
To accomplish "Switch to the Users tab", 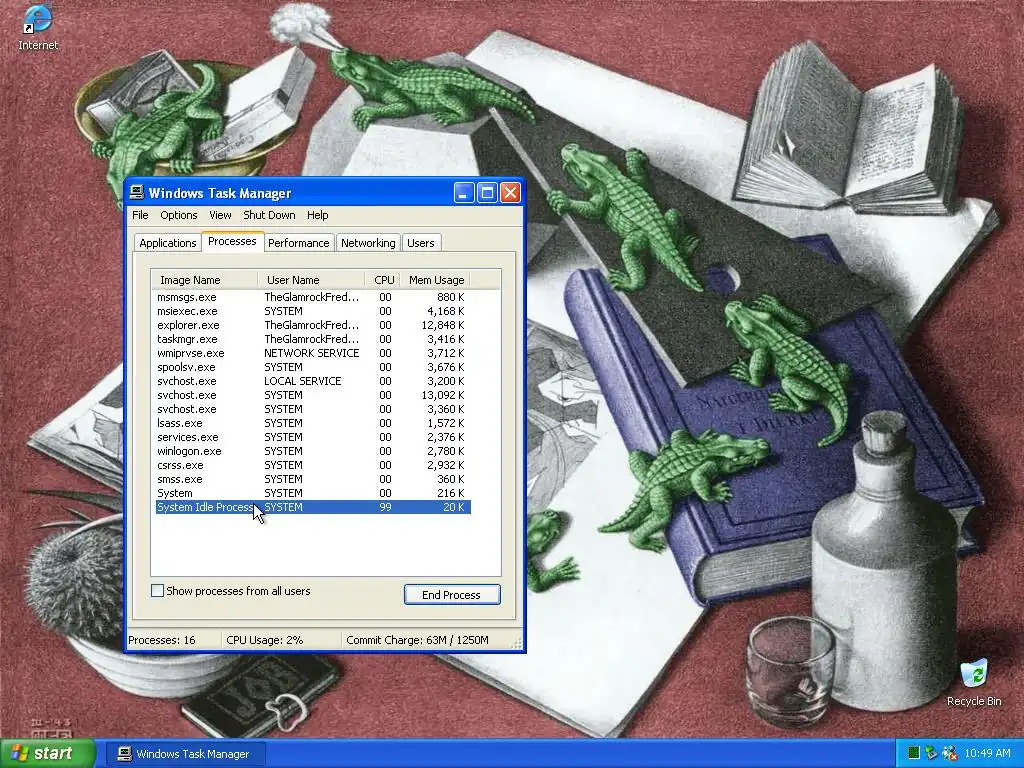I will (x=421, y=243).
